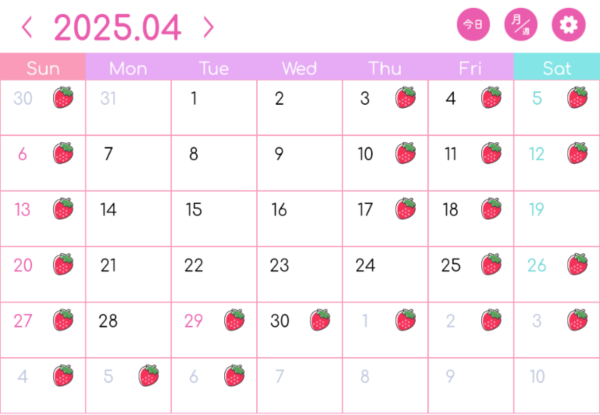Click the strawberry icon on April 3
This screenshot has width=600, height=415.
tap(406, 98)
